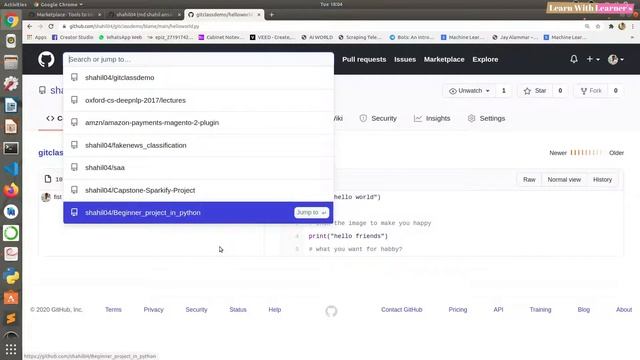This screenshot has height=360, width=640.
Task: Select amzn/amazon-payments-magento-2-plugin suggestion
Action: pos(198,122)
